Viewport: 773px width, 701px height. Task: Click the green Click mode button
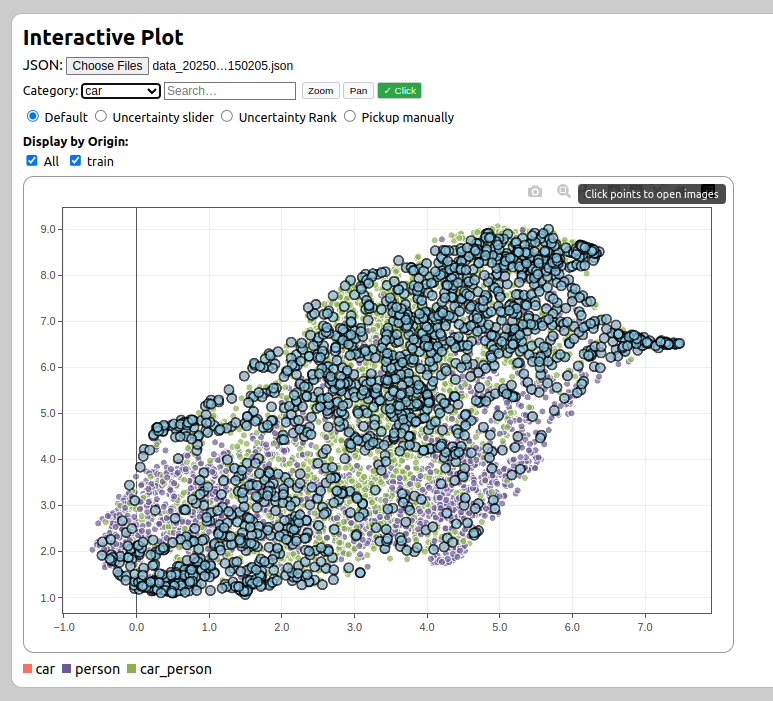pos(399,91)
